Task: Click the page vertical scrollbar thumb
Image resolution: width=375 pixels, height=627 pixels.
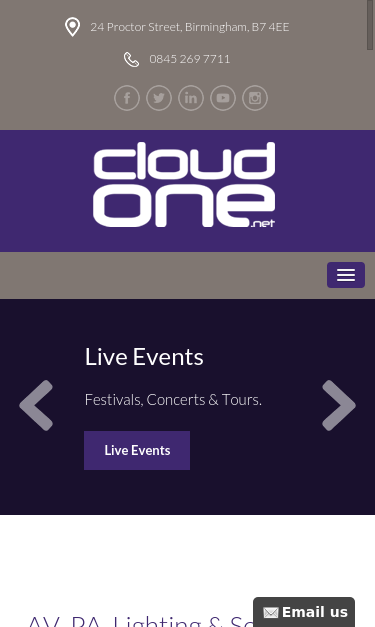Action: [370, 25]
